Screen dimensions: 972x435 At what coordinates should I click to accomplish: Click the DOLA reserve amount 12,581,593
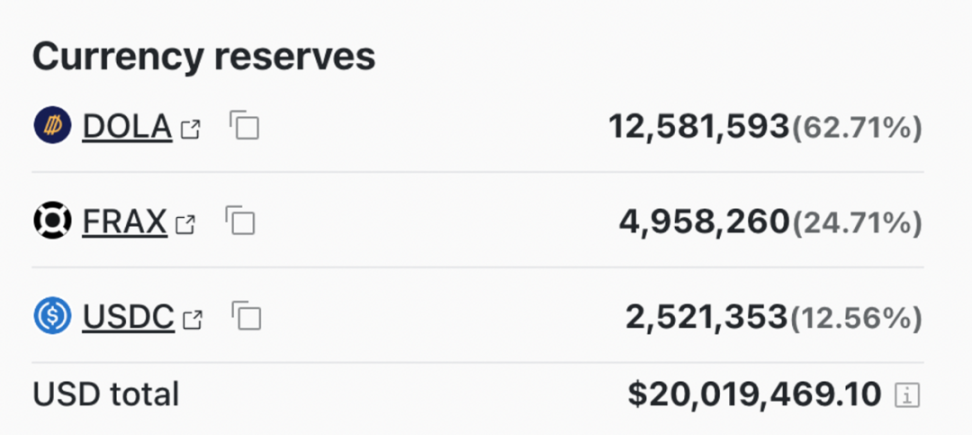[699, 126]
